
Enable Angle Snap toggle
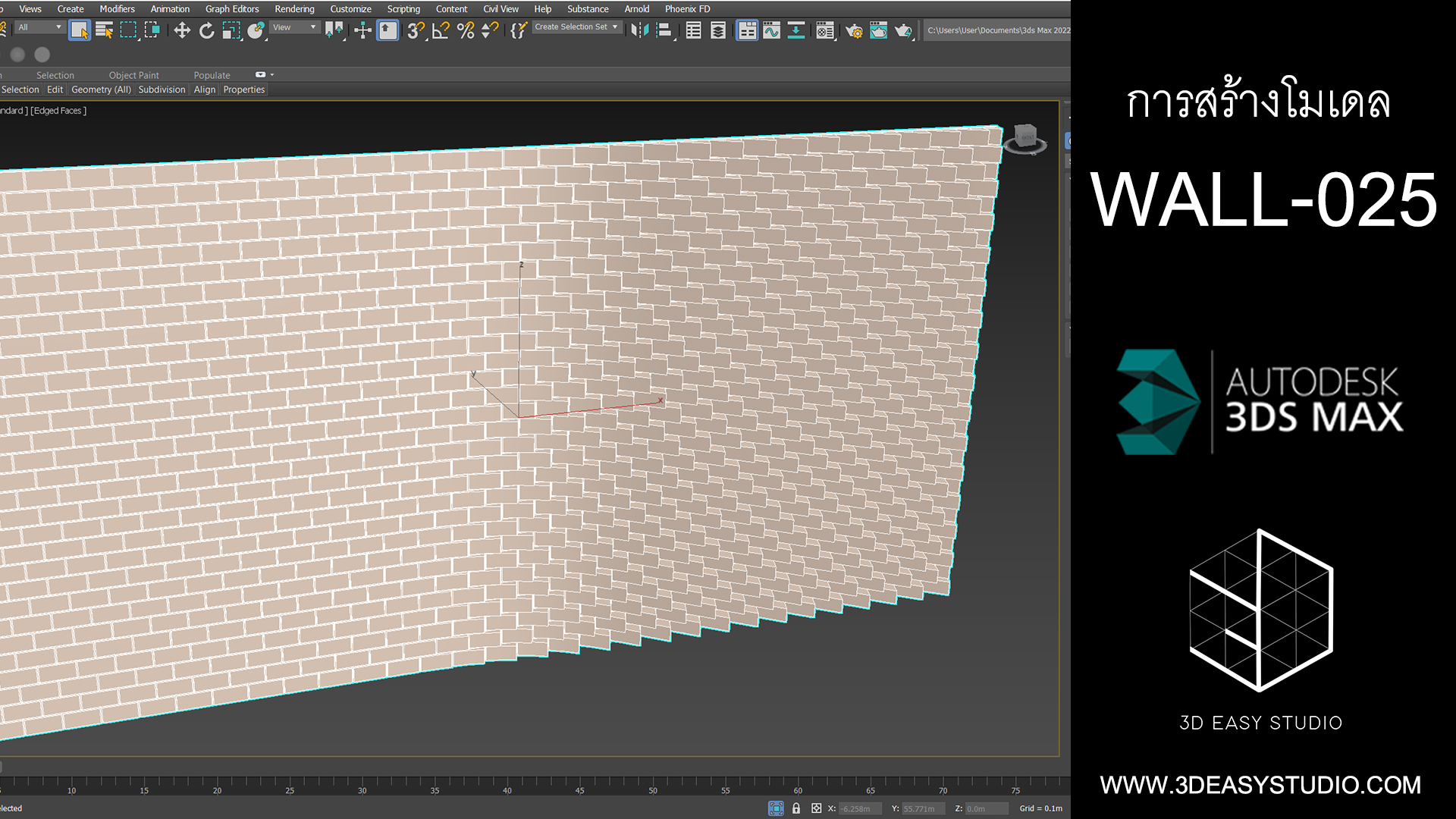pyautogui.click(x=440, y=30)
